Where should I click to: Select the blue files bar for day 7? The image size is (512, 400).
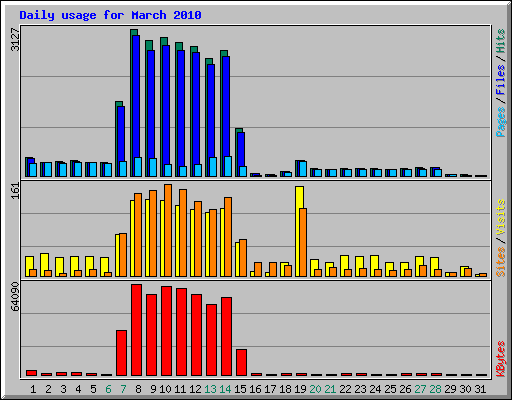point(121,134)
